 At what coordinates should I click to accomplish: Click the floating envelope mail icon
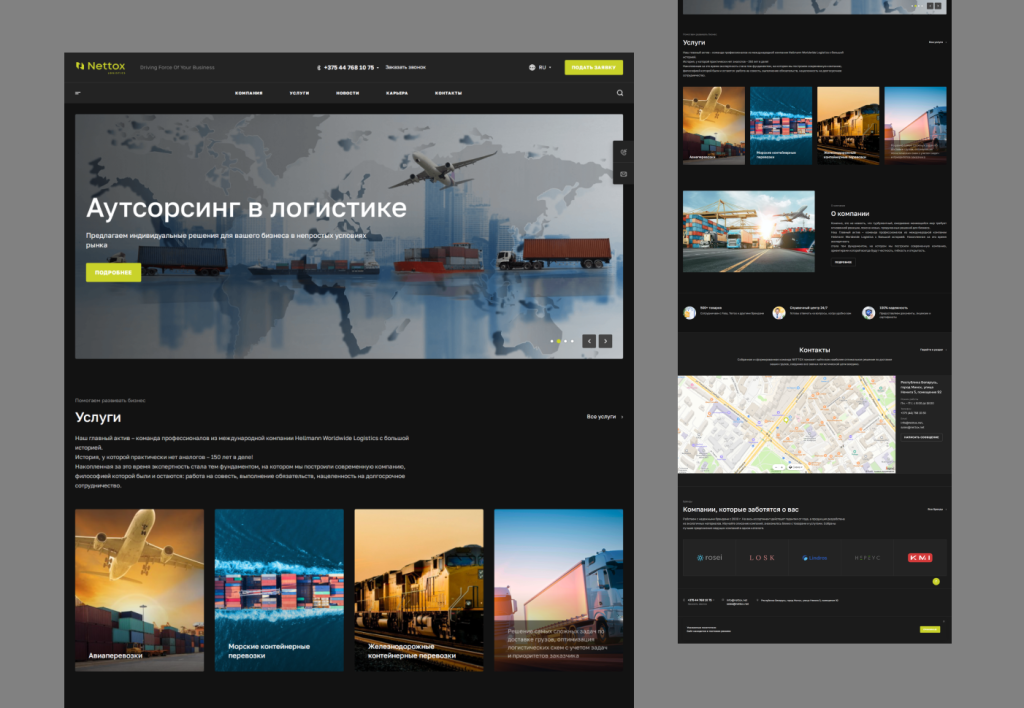[623, 174]
